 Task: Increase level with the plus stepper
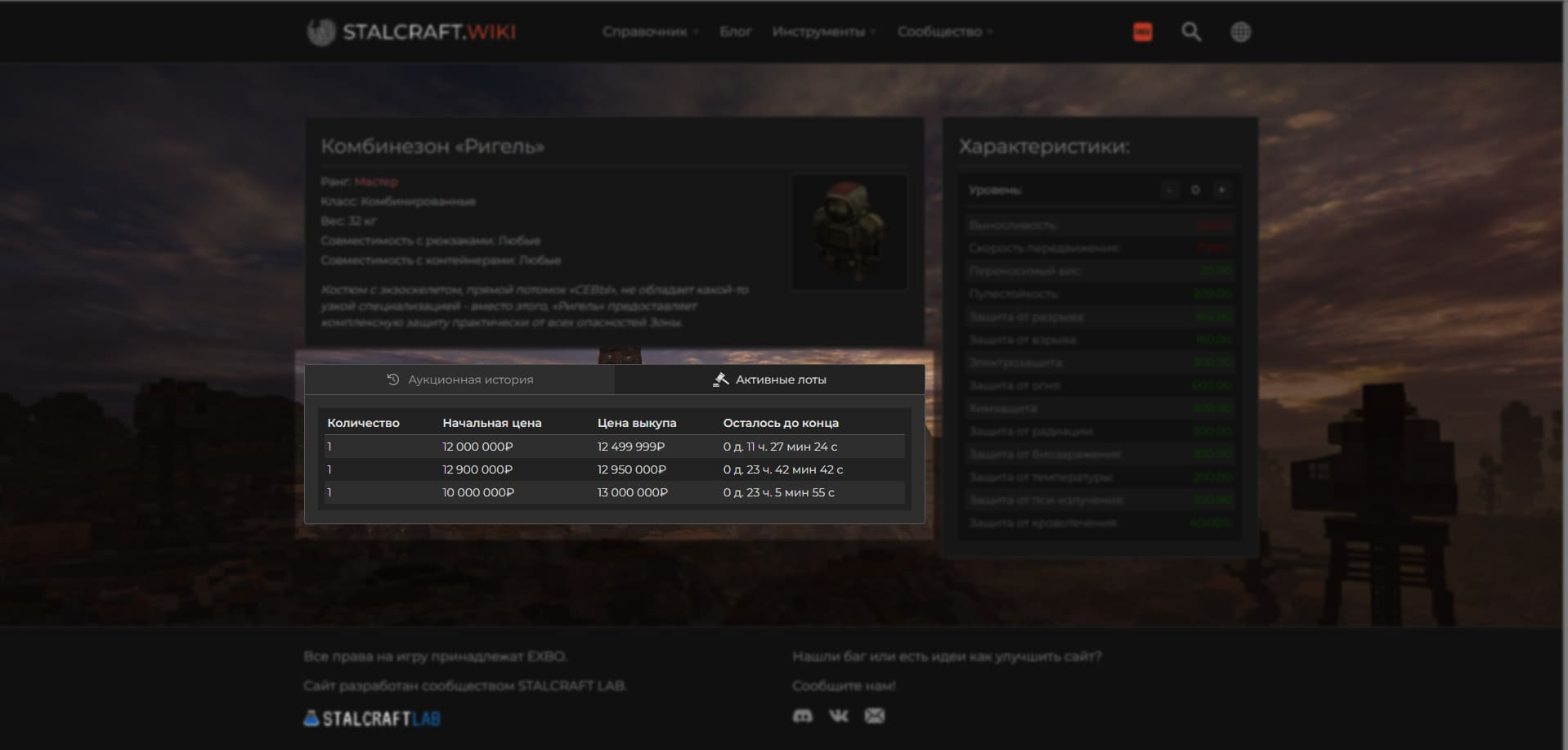(x=1221, y=190)
